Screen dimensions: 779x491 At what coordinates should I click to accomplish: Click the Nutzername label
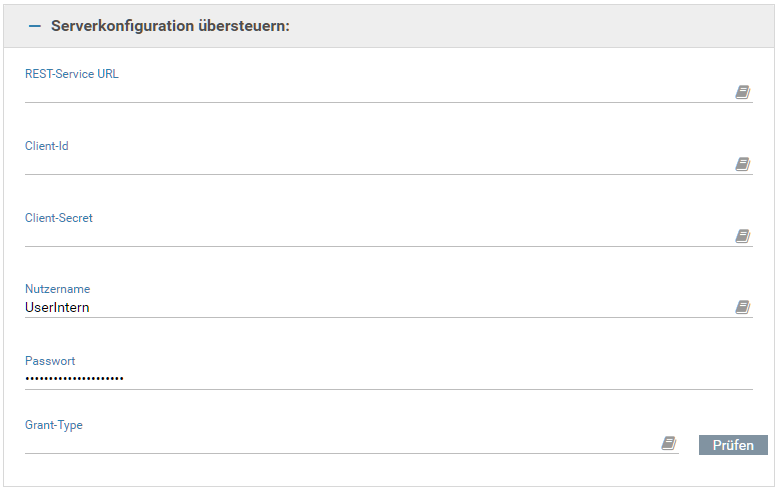coord(57,290)
